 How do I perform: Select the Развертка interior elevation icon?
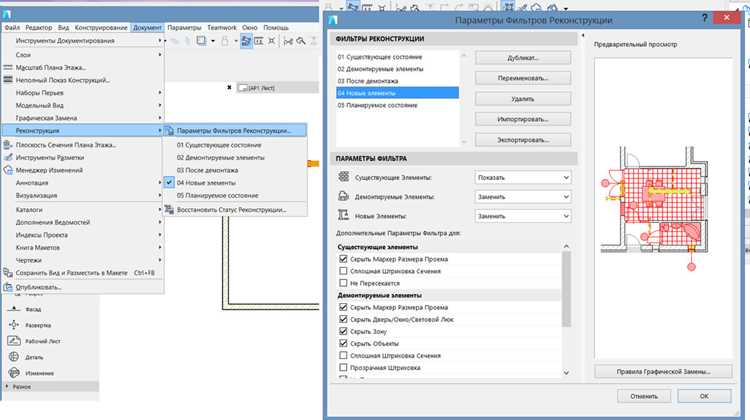coord(14,325)
